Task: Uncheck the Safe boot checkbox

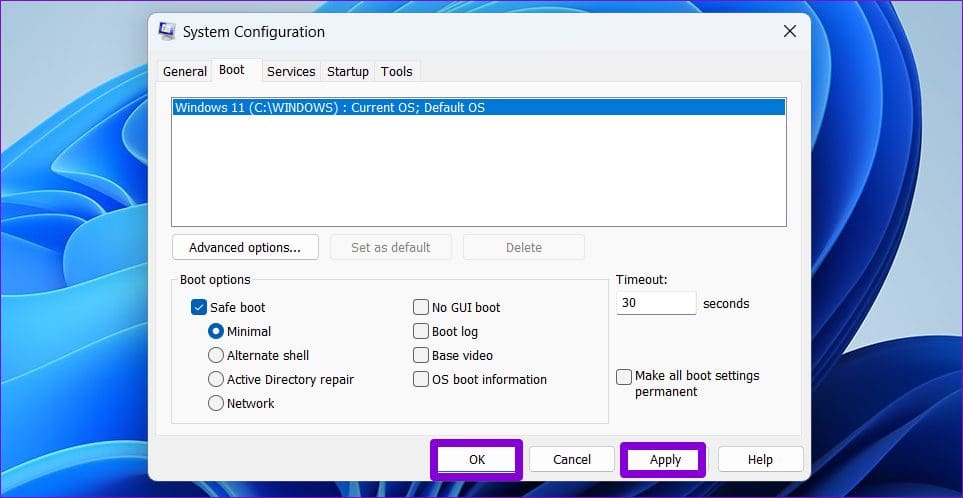Action: 198,308
